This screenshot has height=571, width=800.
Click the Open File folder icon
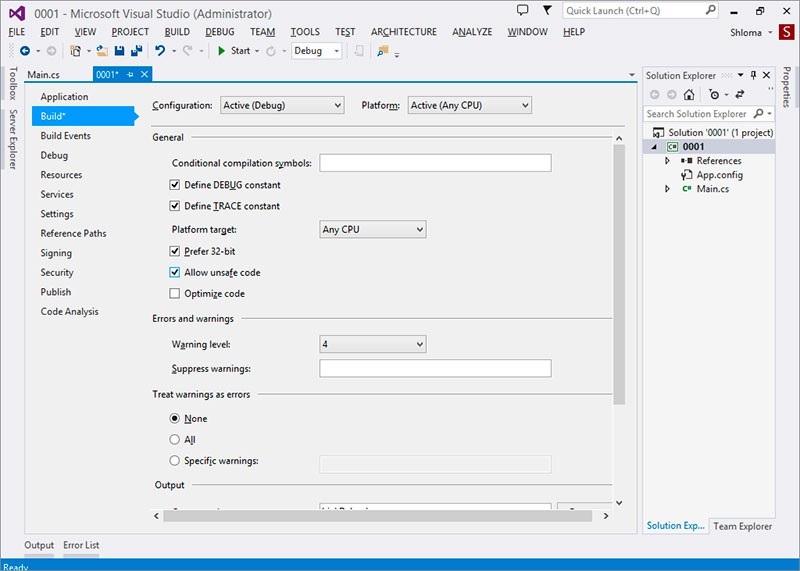(103, 51)
